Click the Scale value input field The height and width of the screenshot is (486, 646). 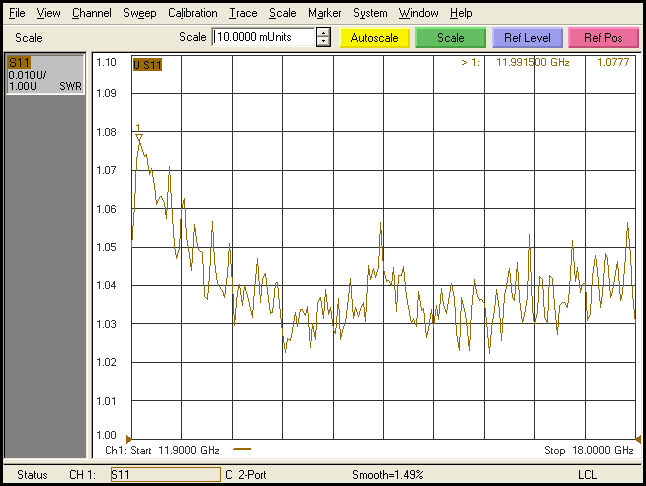[263, 38]
